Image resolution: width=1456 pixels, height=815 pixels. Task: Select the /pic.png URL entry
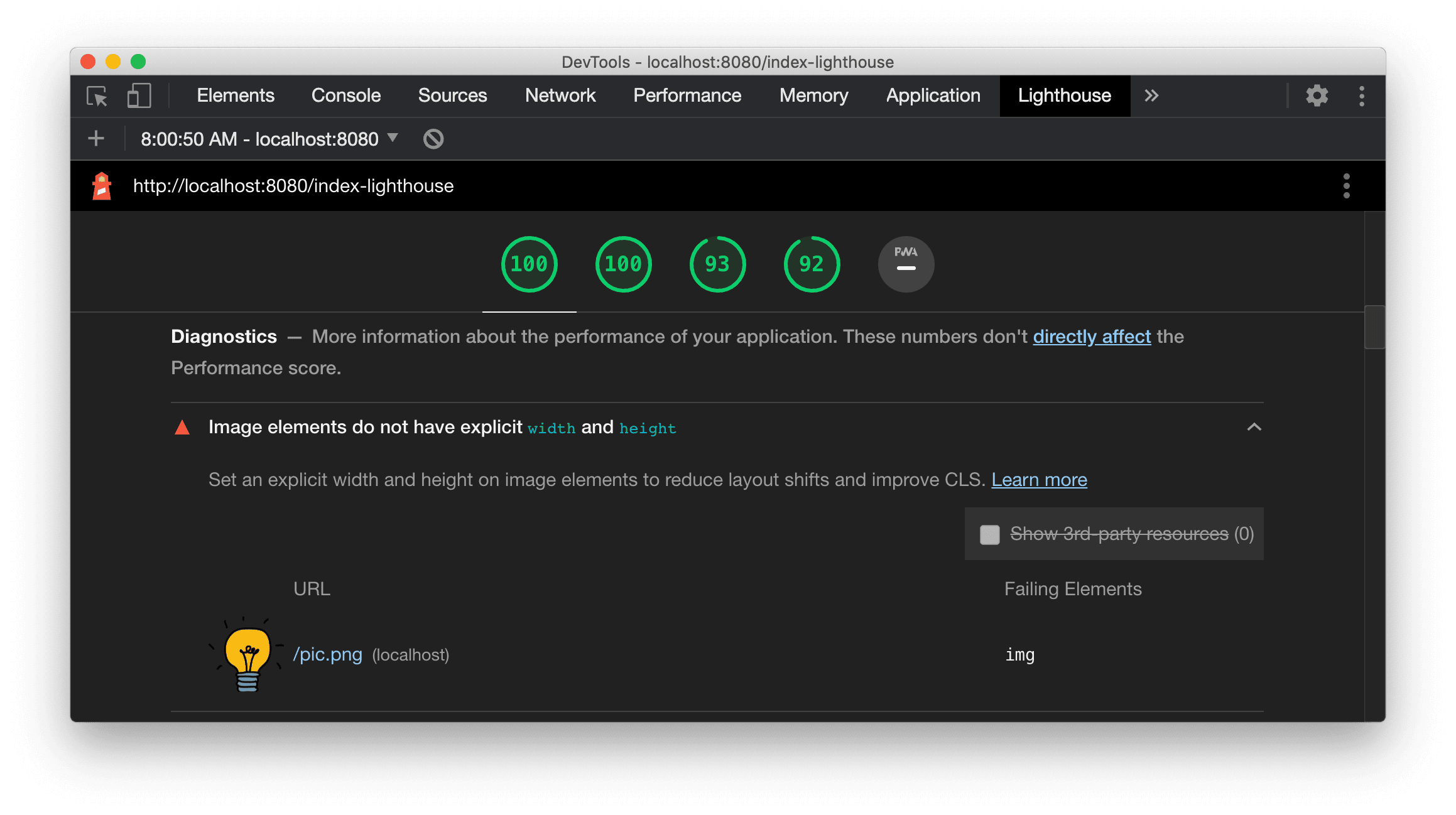325,654
